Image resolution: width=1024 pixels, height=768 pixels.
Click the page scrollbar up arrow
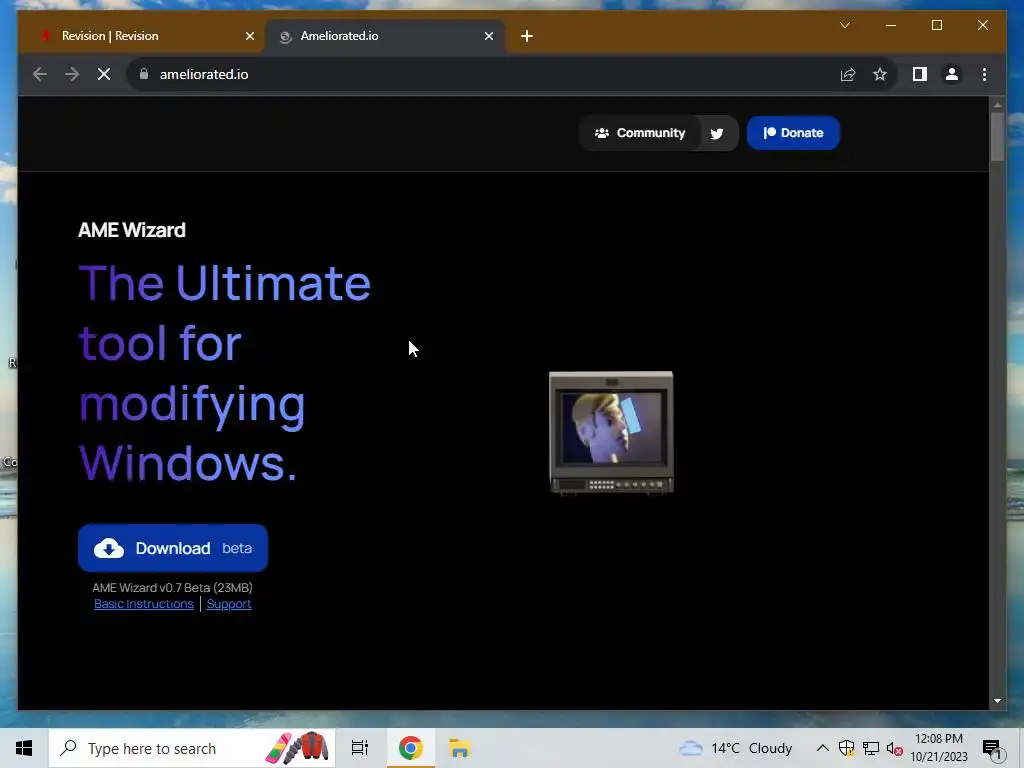tap(997, 104)
